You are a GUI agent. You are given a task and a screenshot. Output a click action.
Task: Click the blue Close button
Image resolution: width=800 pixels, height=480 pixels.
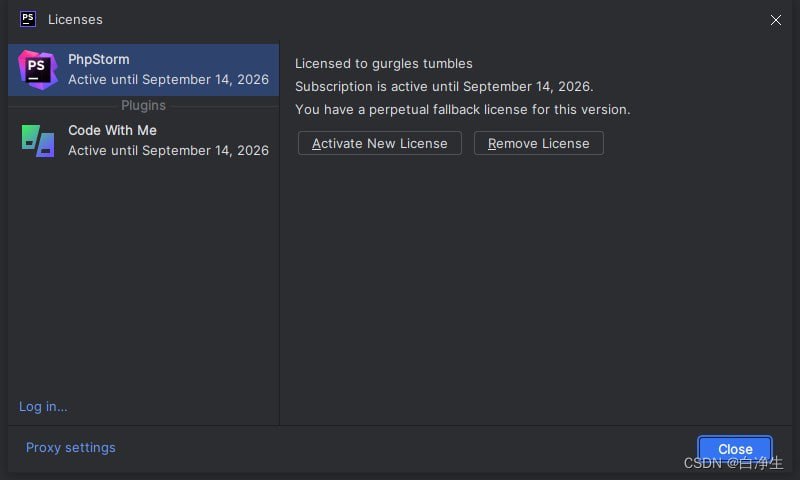(735, 449)
